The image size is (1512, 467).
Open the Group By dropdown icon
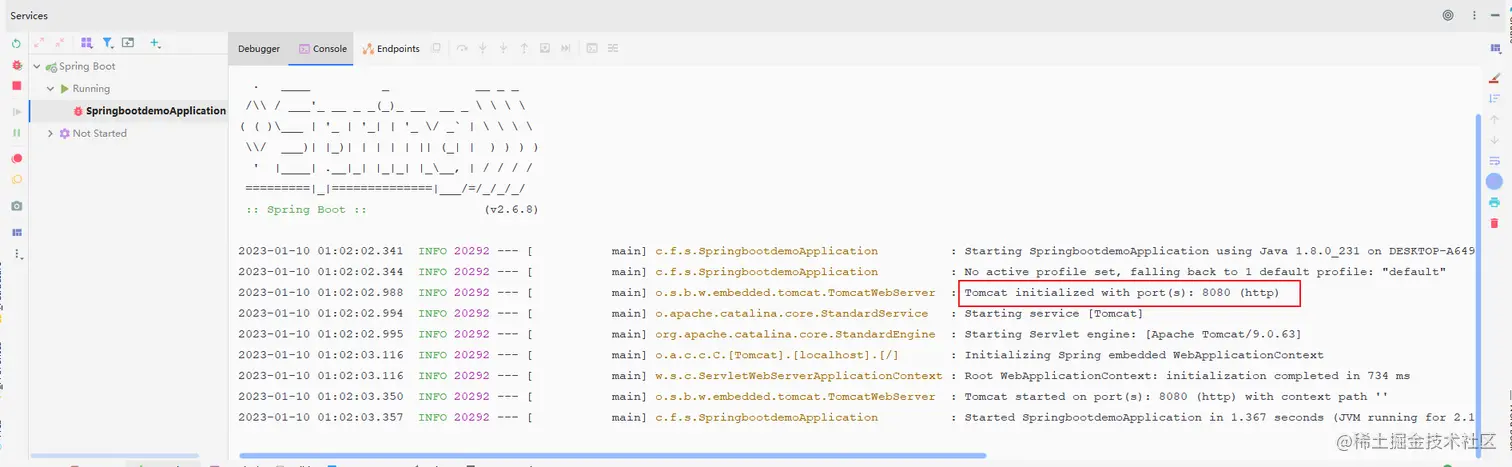(86, 44)
